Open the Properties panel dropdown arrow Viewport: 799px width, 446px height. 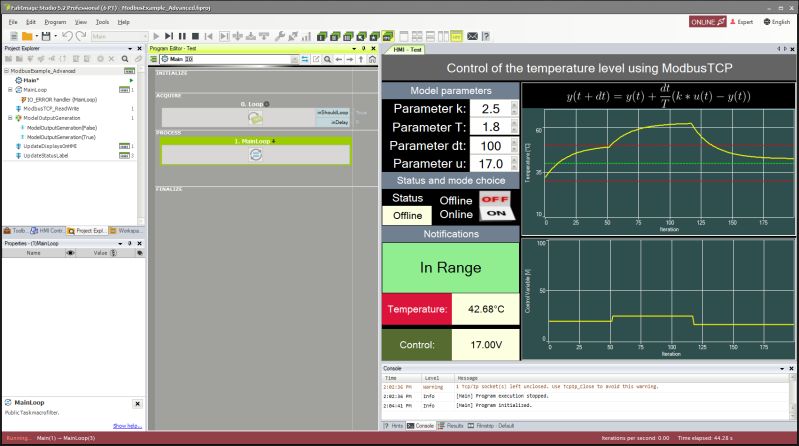pos(120,244)
